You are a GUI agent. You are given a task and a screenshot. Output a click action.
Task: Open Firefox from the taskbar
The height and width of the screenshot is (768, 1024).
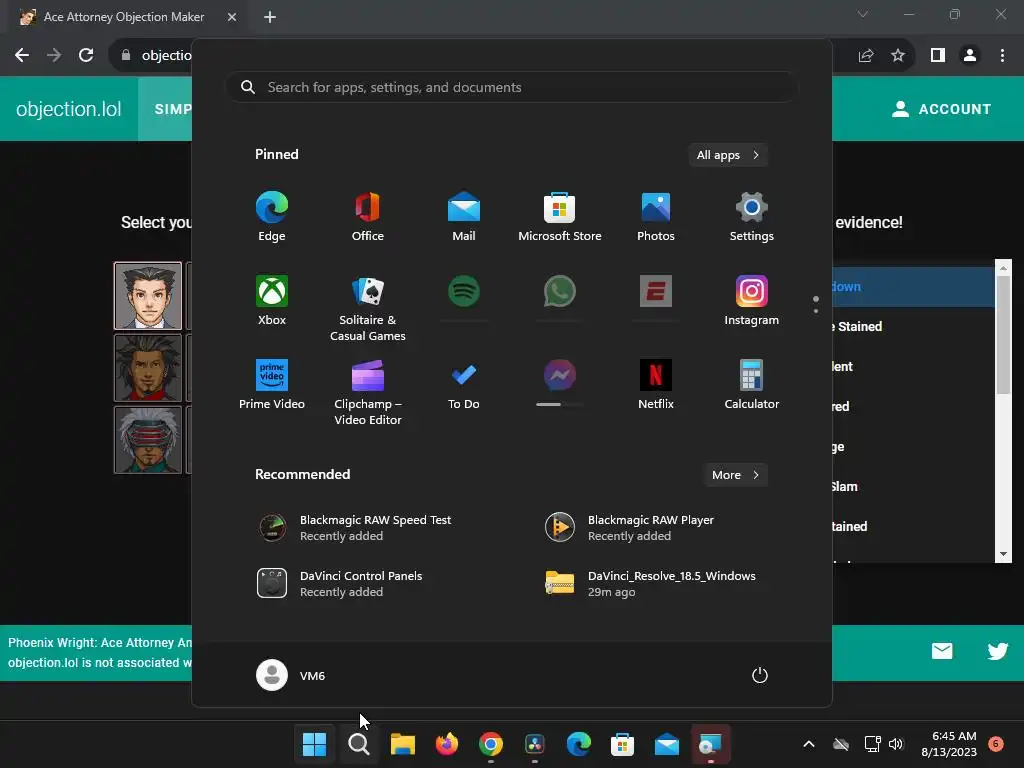coord(447,744)
